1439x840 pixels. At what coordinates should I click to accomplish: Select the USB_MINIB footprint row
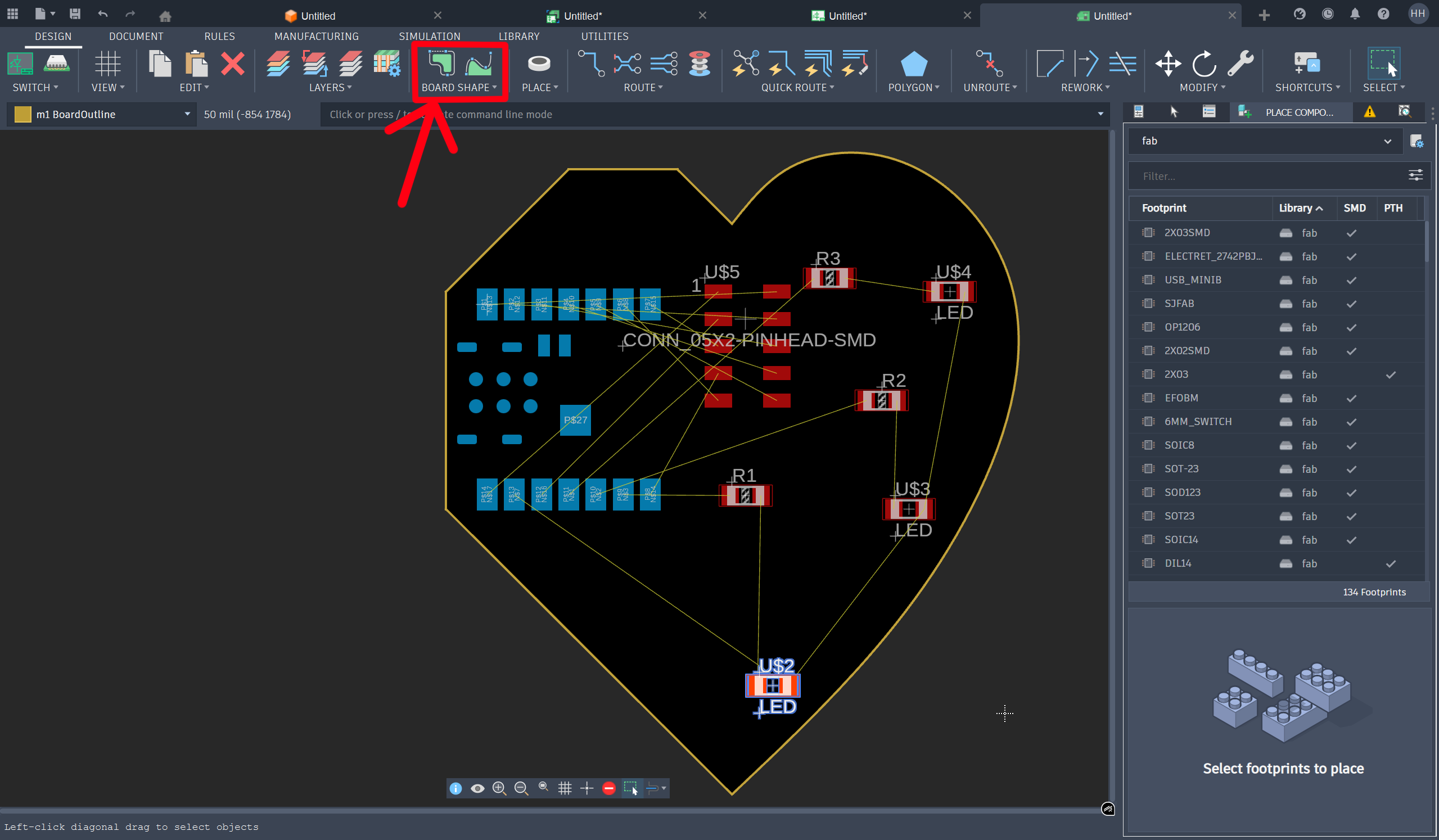(x=1192, y=280)
